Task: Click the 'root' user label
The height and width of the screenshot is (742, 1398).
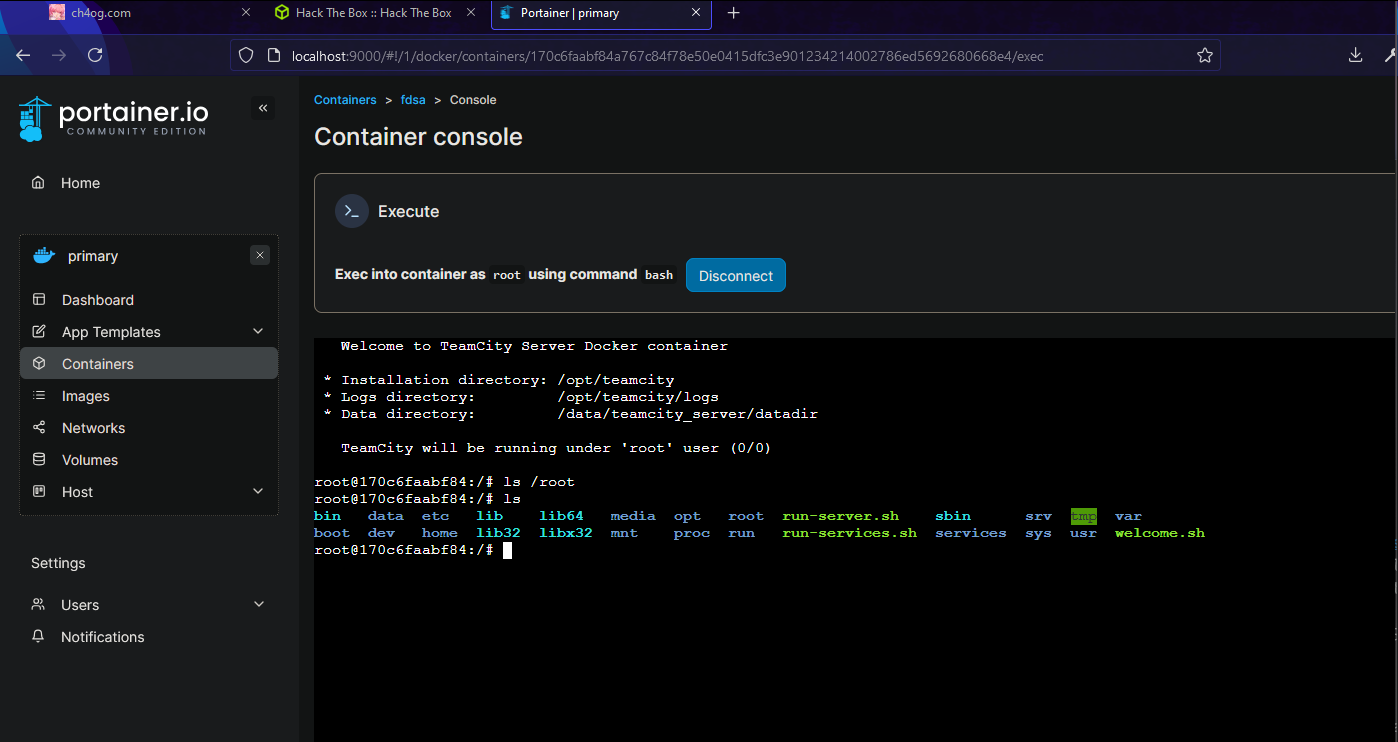Action: pyautogui.click(x=507, y=275)
